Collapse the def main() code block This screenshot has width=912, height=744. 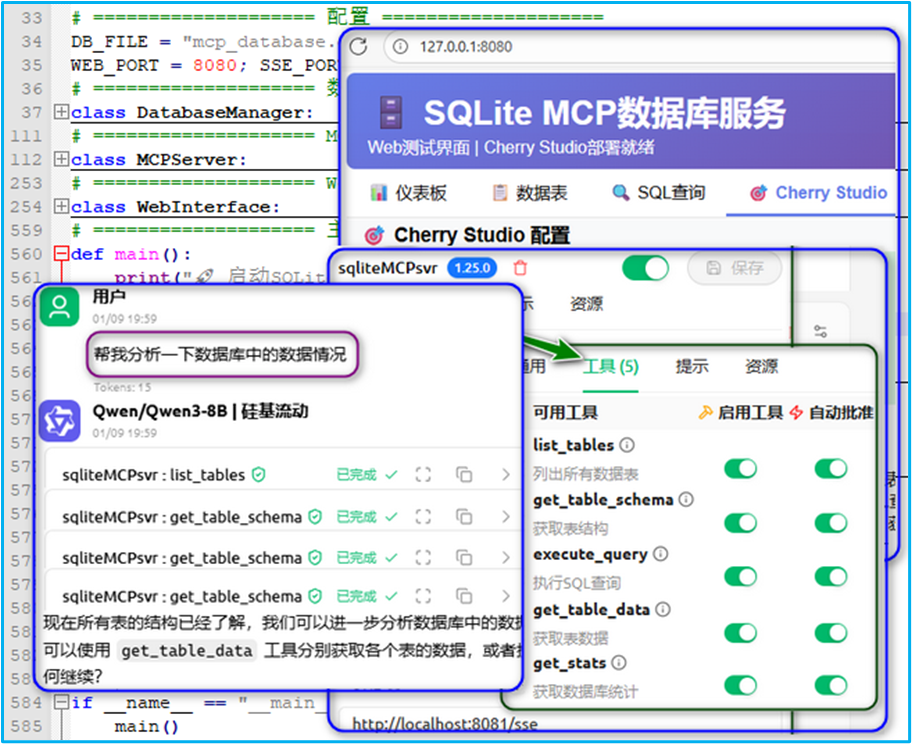click(x=61, y=254)
